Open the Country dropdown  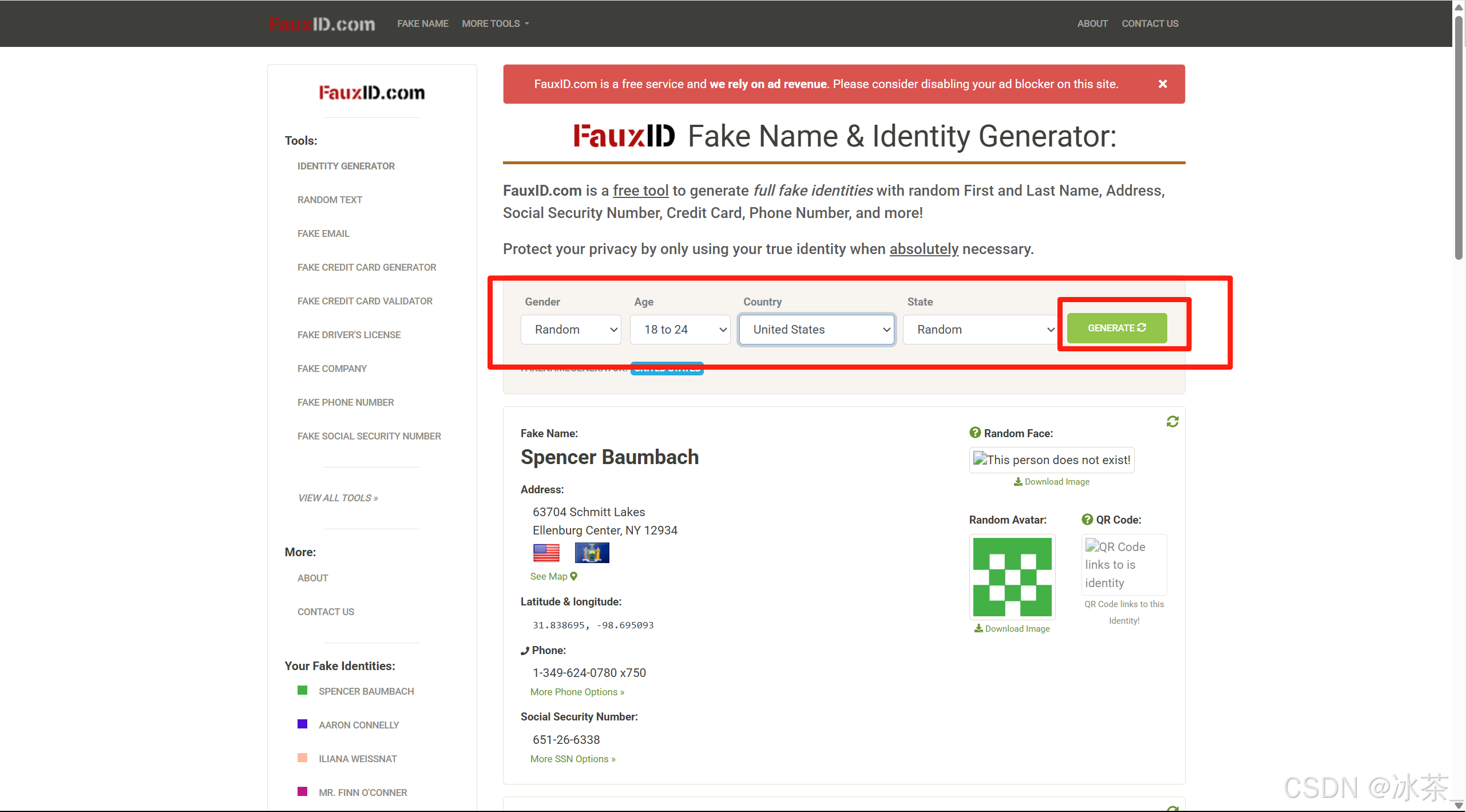tap(817, 330)
